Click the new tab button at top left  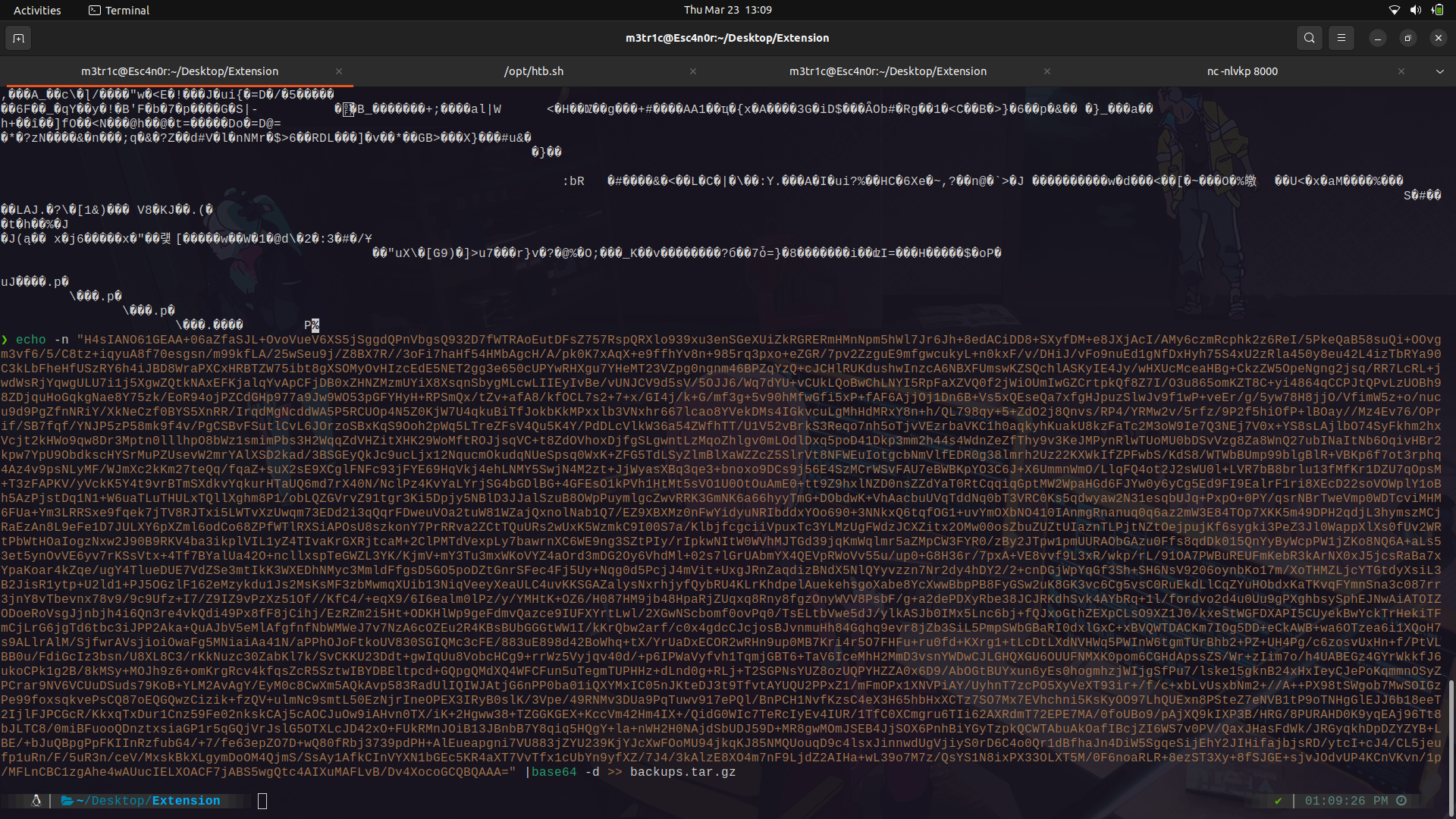click(x=17, y=37)
